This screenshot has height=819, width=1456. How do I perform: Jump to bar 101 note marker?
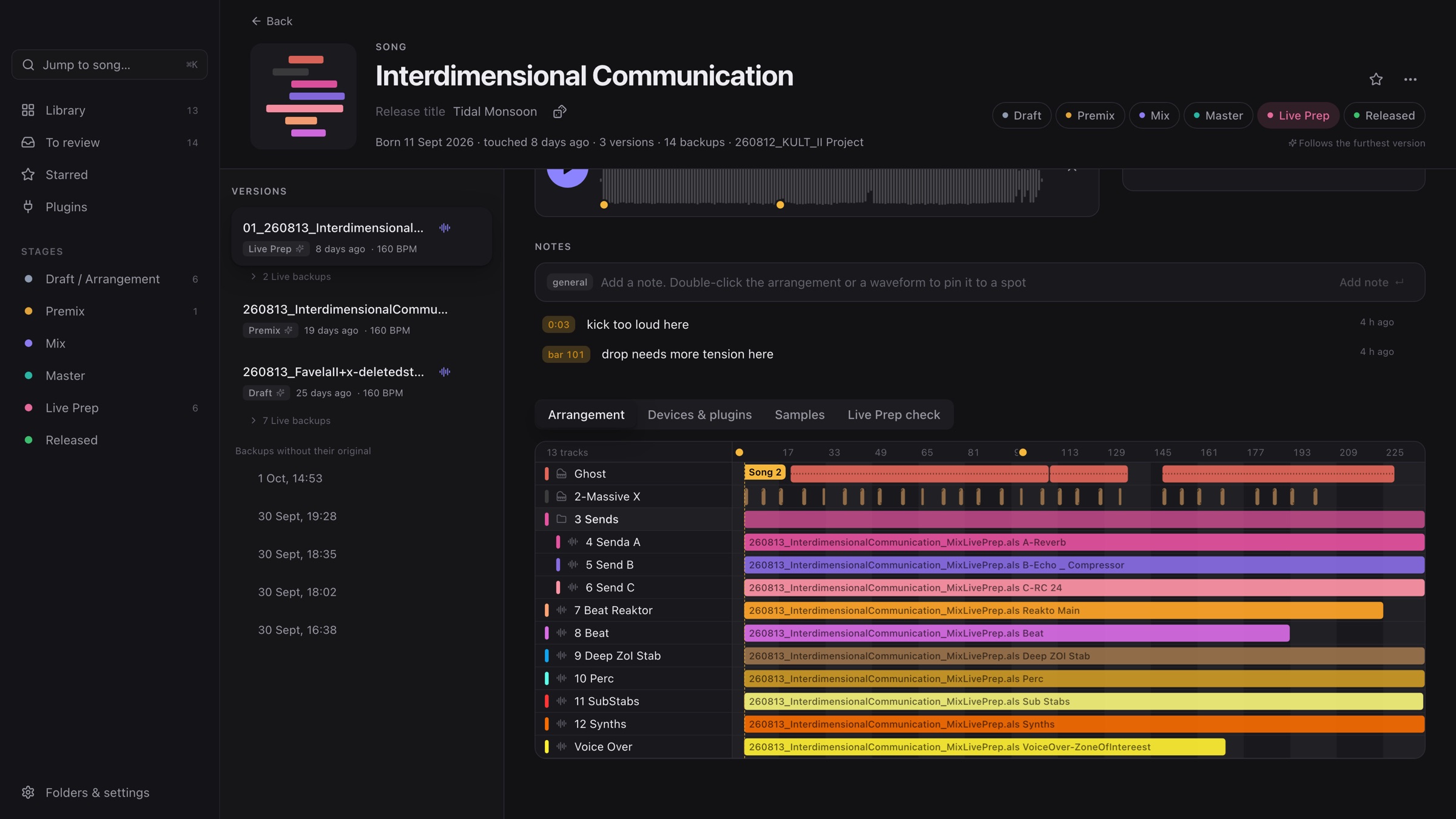point(566,354)
